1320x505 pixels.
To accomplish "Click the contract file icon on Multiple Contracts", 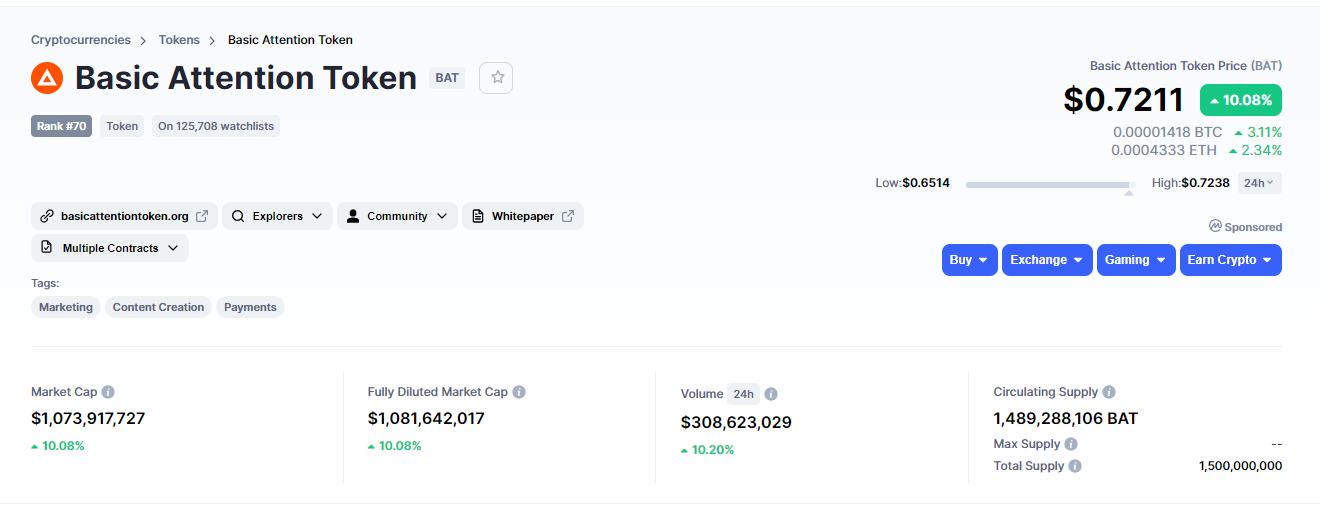I will click(x=47, y=247).
